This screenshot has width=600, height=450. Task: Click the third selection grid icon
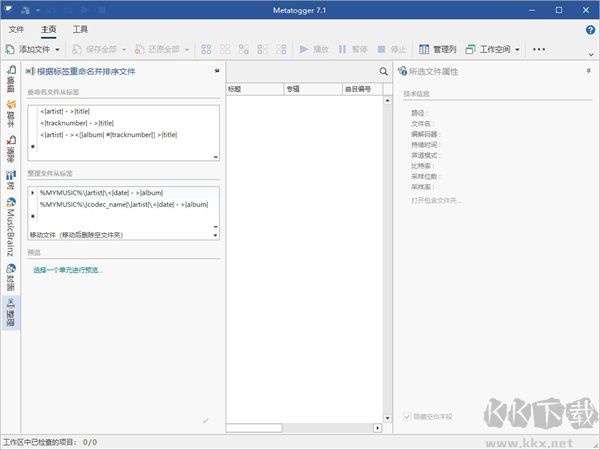click(x=243, y=49)
